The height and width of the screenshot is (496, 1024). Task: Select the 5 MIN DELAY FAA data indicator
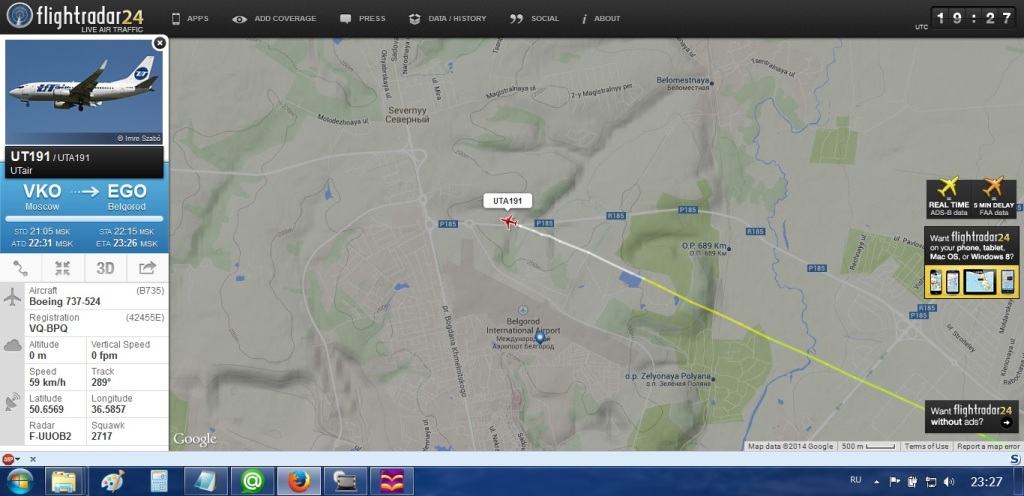tap(995, 198)
